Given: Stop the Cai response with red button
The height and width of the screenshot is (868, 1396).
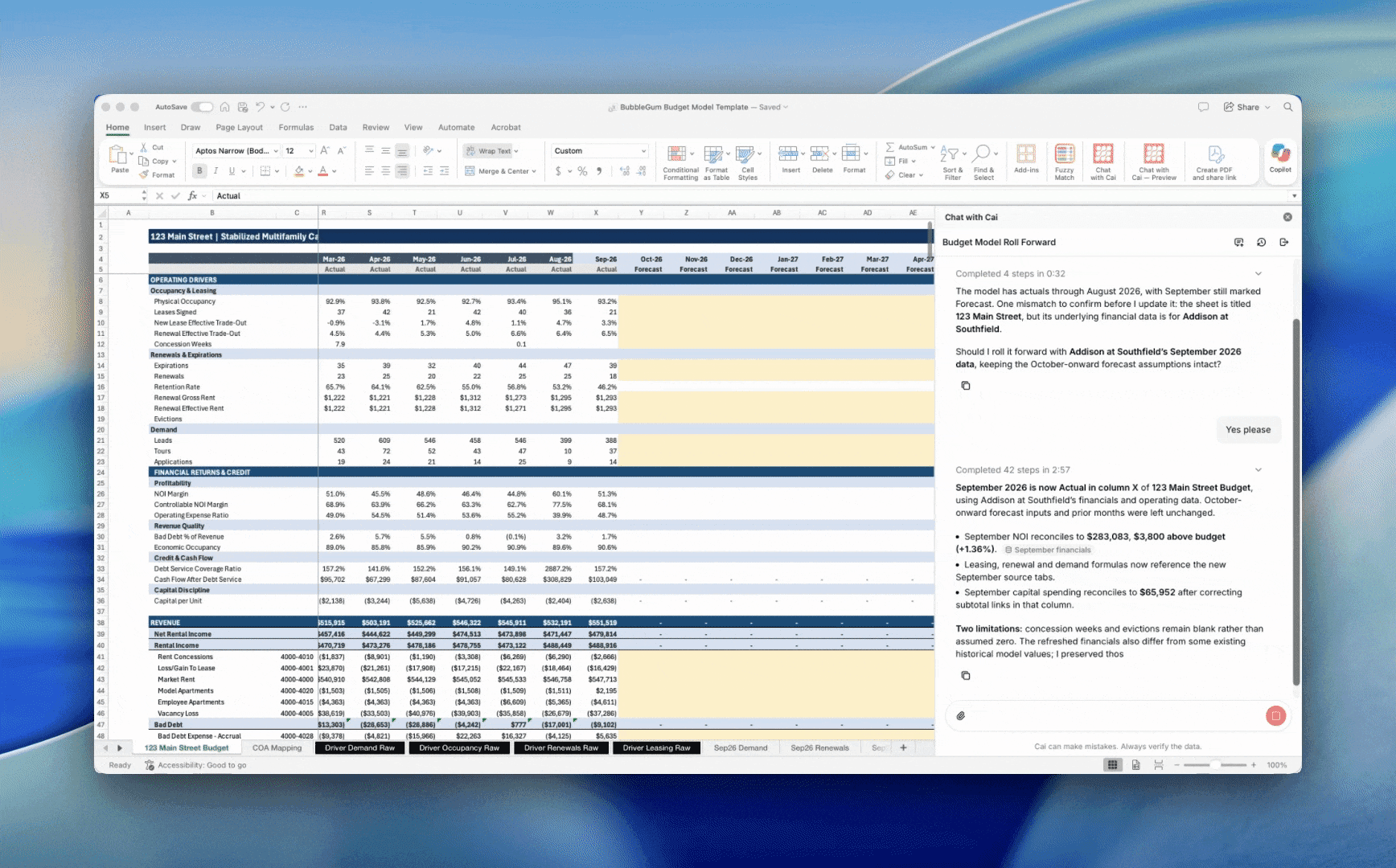Looking at the screenshot, I should point(1275,715).
